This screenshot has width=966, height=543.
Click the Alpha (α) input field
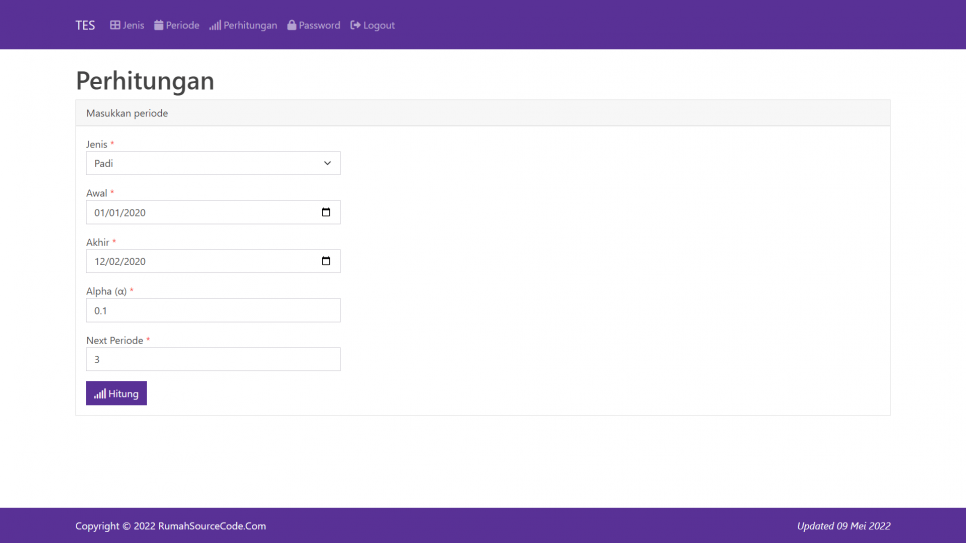point(213,310)
